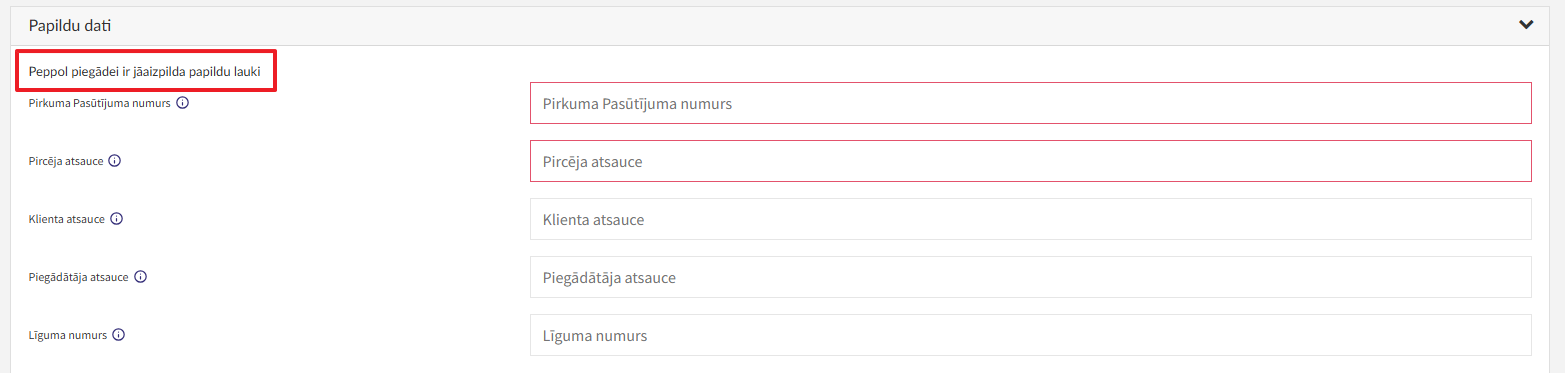Image resolution: width=1565 pixels, height=373 pixels.
Task: Collapse the Papildu dati section chevron
Action: click(x=1525, y=25)
